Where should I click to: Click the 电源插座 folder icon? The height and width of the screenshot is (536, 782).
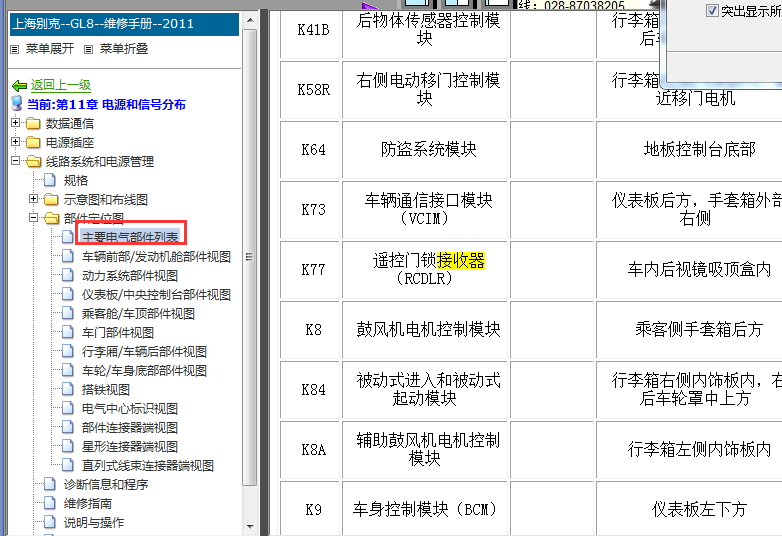pos(33,143)
